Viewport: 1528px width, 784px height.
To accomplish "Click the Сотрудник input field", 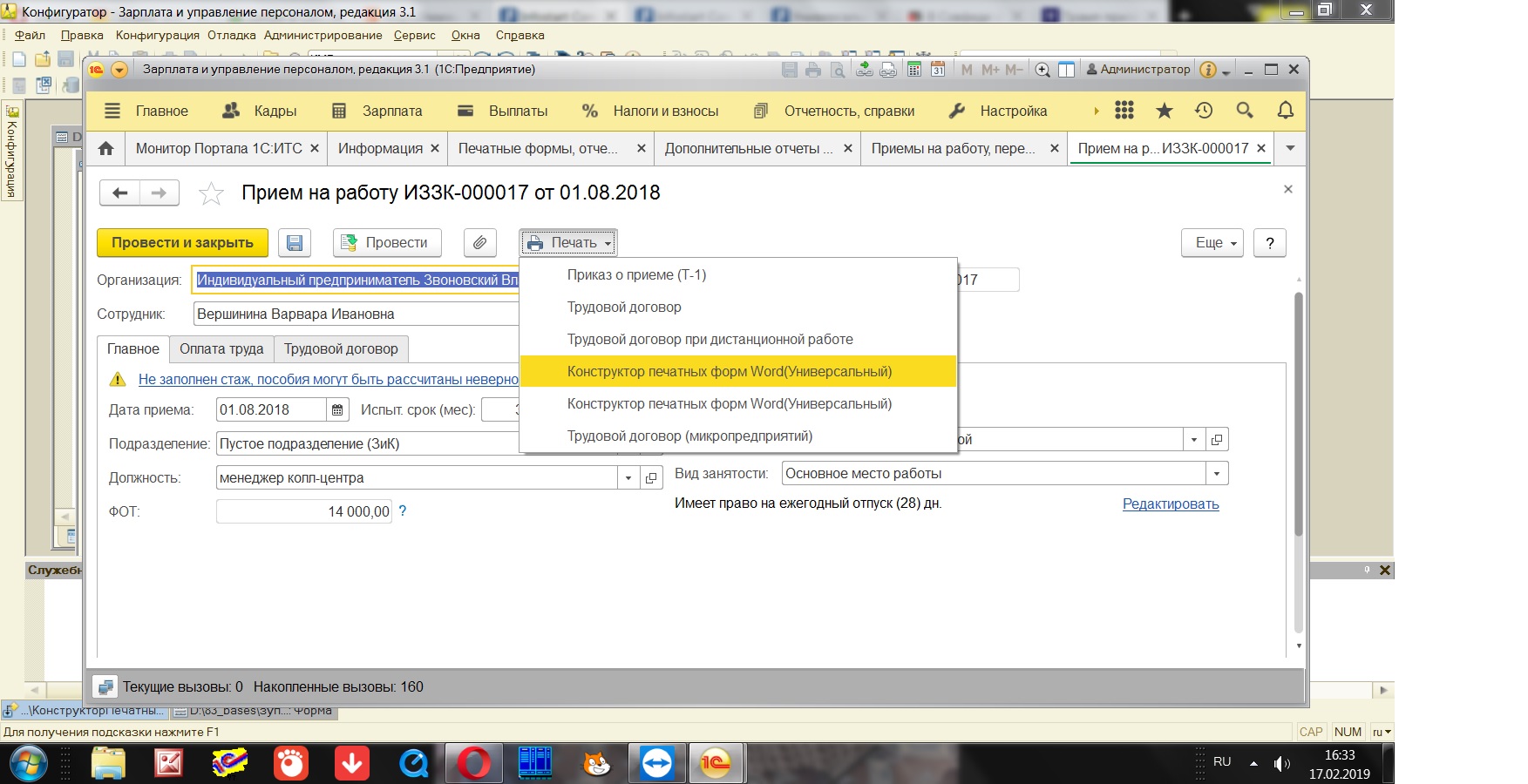I will click(x=357, y=314).
